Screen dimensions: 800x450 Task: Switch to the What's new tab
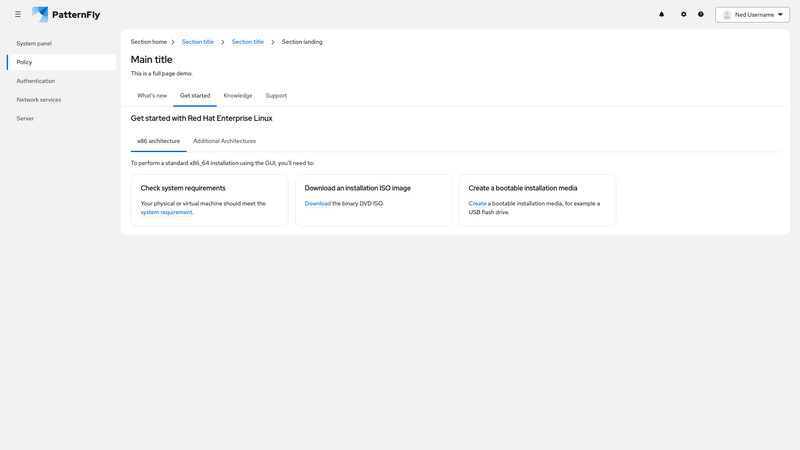click(x=152, y=95)
